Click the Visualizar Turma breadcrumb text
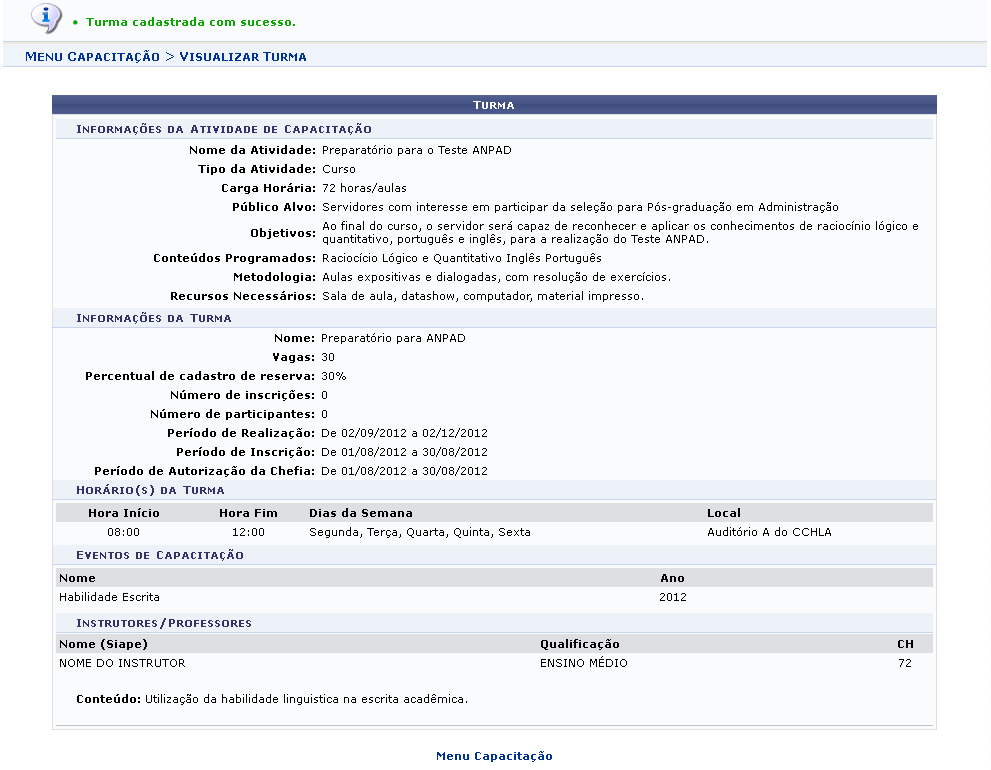Screen dimensions: 991x770 click(243, 57)
